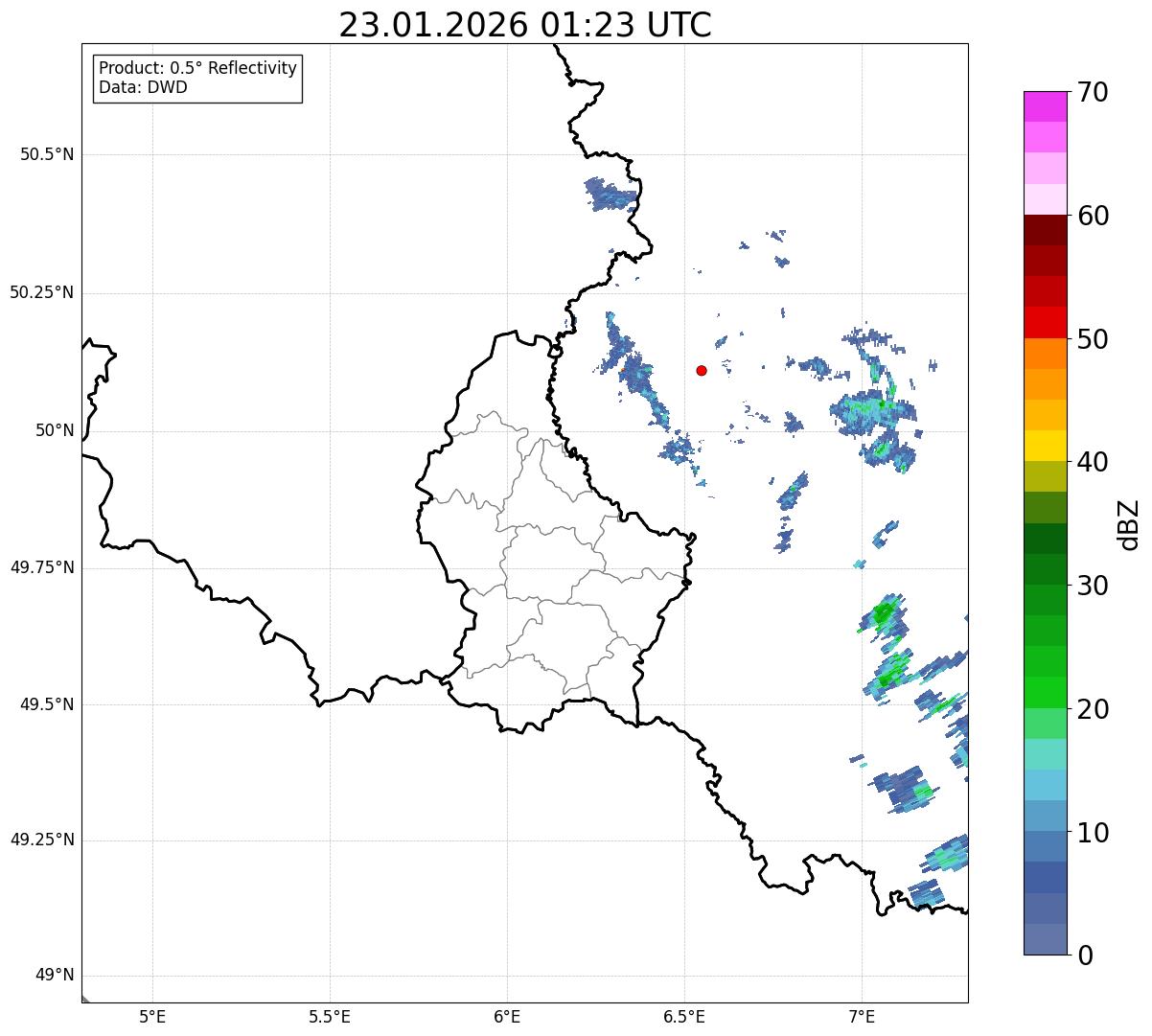The height and width of the screenshot is (1036, 1152).
Task: Click the 'dBZ' colorbar axis label
Action: coord(1129,524)
